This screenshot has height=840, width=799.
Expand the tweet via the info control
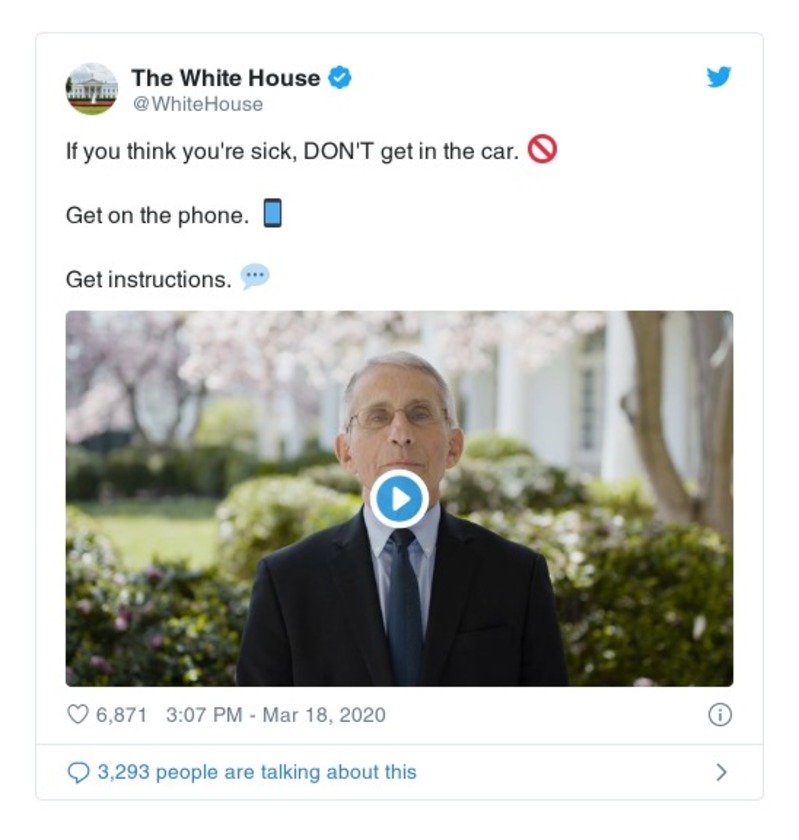722,713
